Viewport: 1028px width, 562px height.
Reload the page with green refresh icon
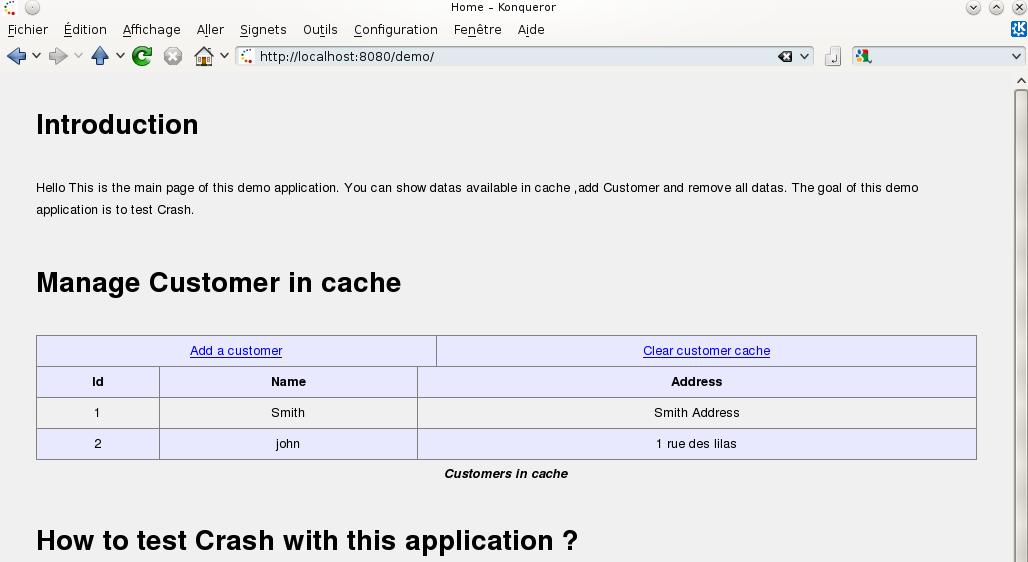tap(142, 56)
